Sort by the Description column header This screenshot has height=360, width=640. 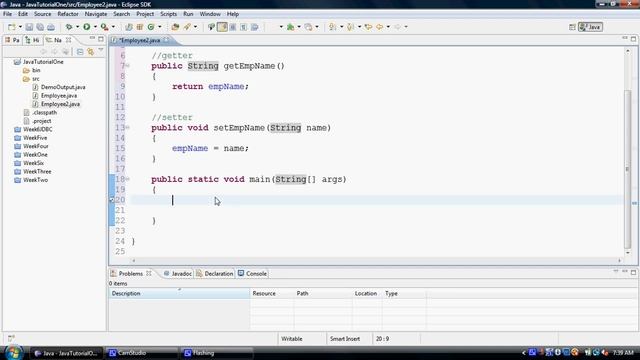click(x=179, y=293)
